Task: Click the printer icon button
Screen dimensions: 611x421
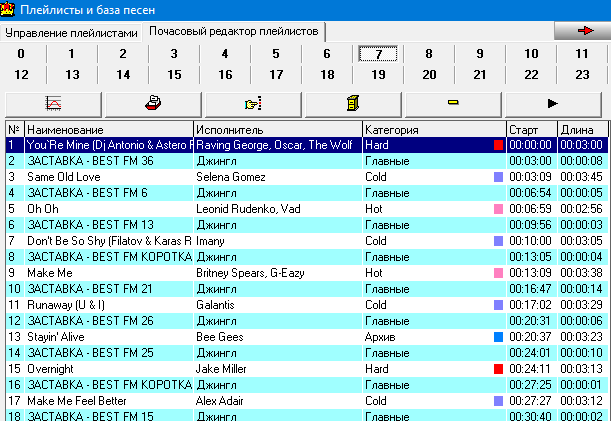Action: pos(153,104)
